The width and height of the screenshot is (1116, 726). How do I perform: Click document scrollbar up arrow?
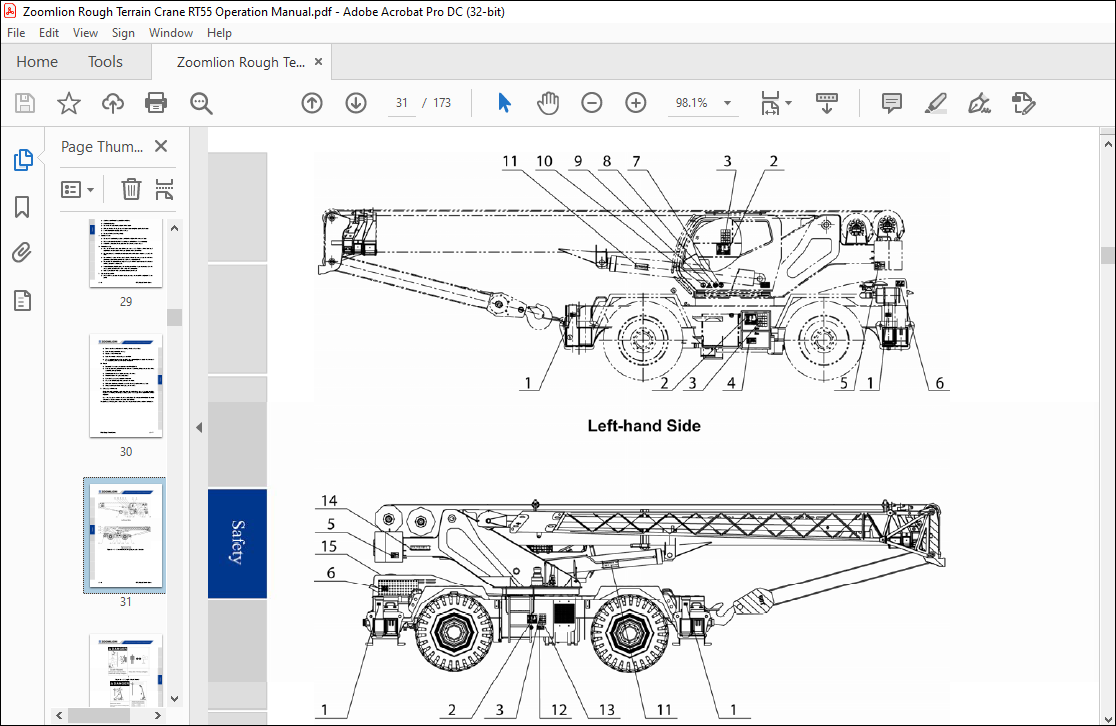tap(1108, 143)
